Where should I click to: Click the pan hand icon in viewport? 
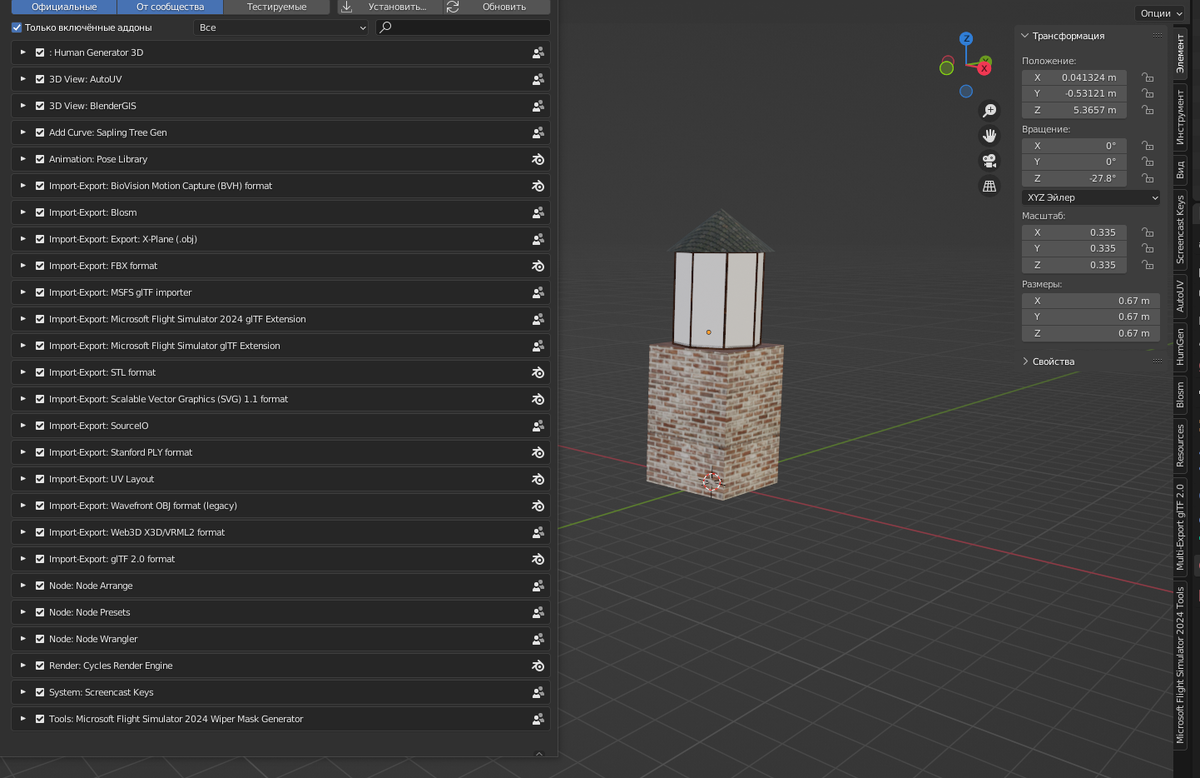989,136
